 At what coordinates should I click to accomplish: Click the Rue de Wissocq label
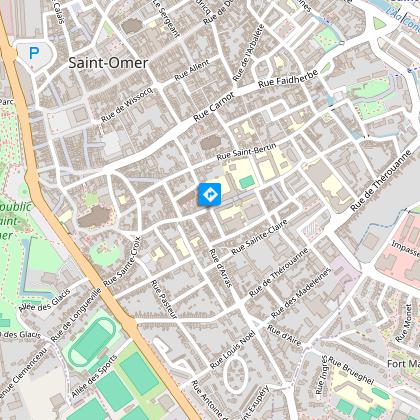(127, 104)
